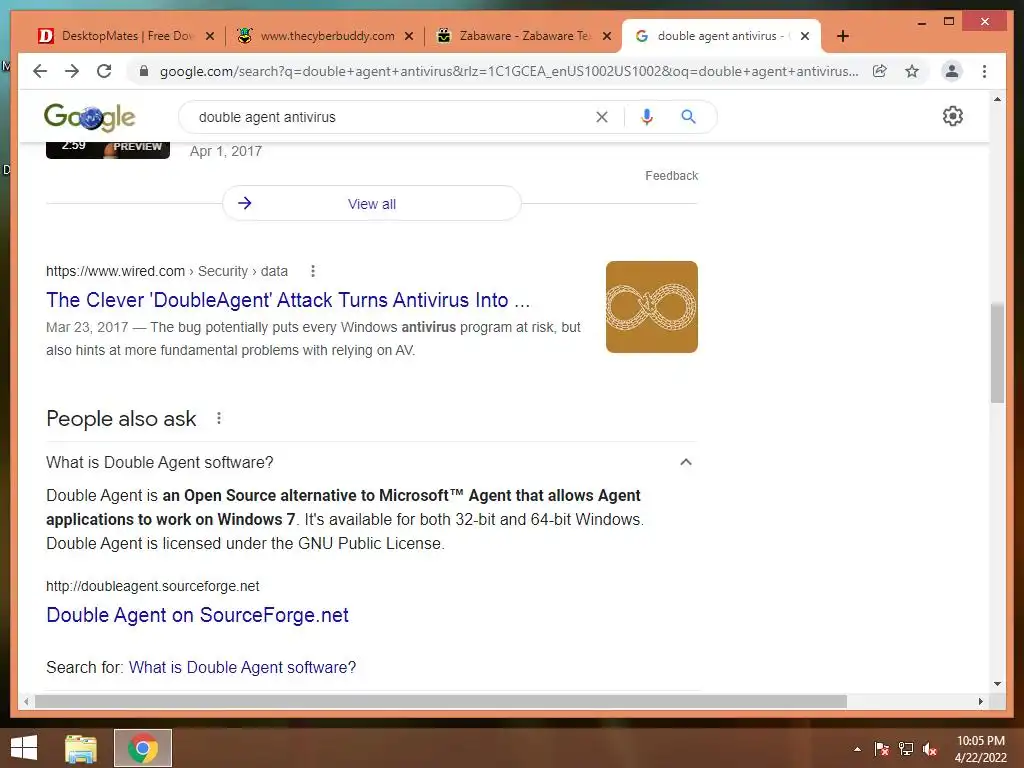Click the doubleagent.sourceforge.net URL text

point(153,586)
